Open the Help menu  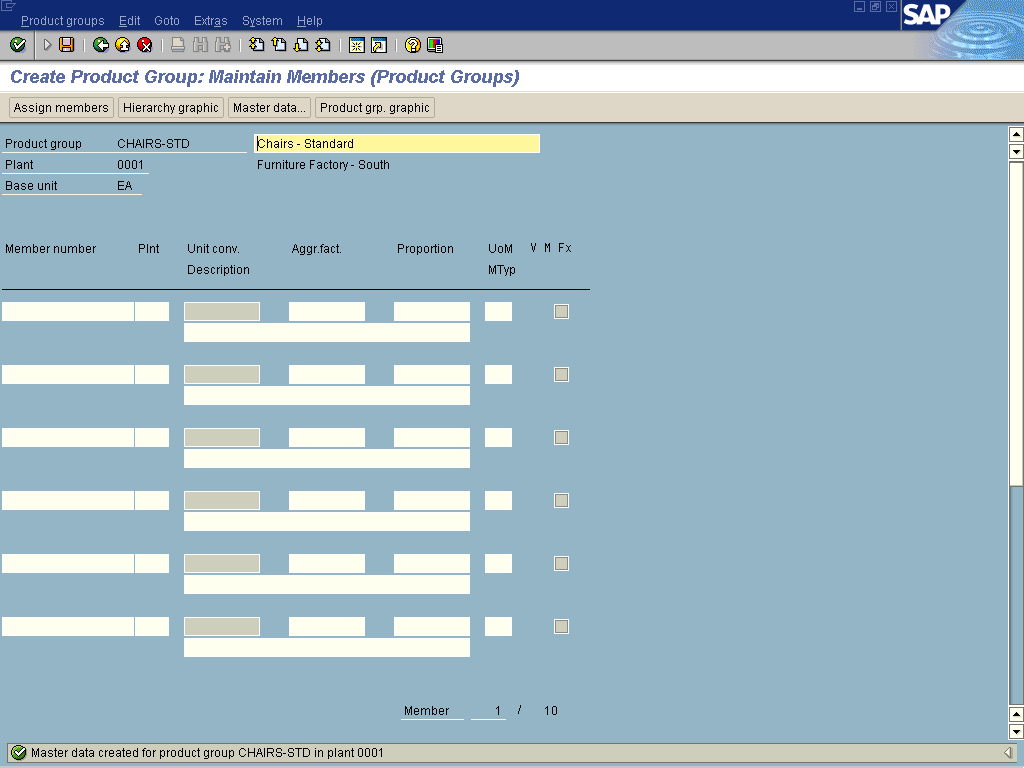[x=310, y=21]
